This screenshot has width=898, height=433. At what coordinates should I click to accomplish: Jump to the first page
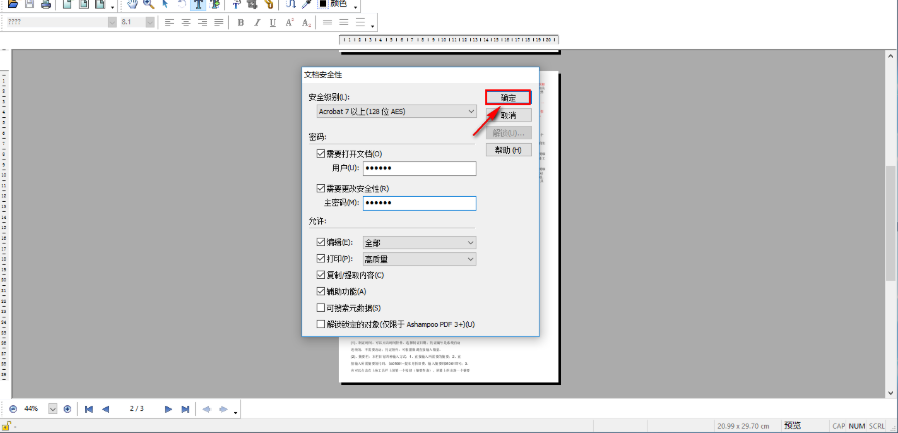click(89, 409)
